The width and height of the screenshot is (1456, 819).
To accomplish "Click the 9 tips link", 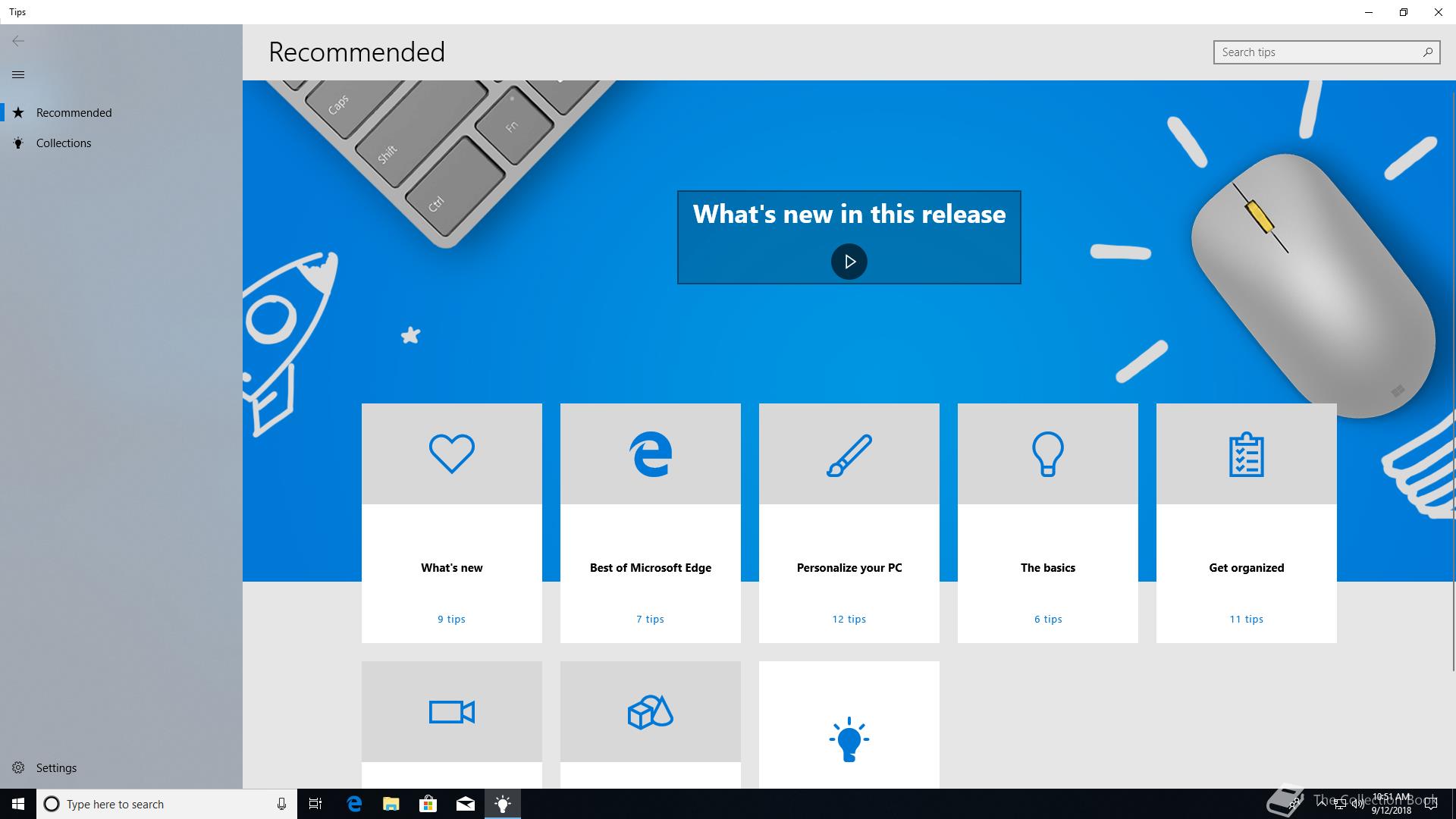I will tap(452, 620).
